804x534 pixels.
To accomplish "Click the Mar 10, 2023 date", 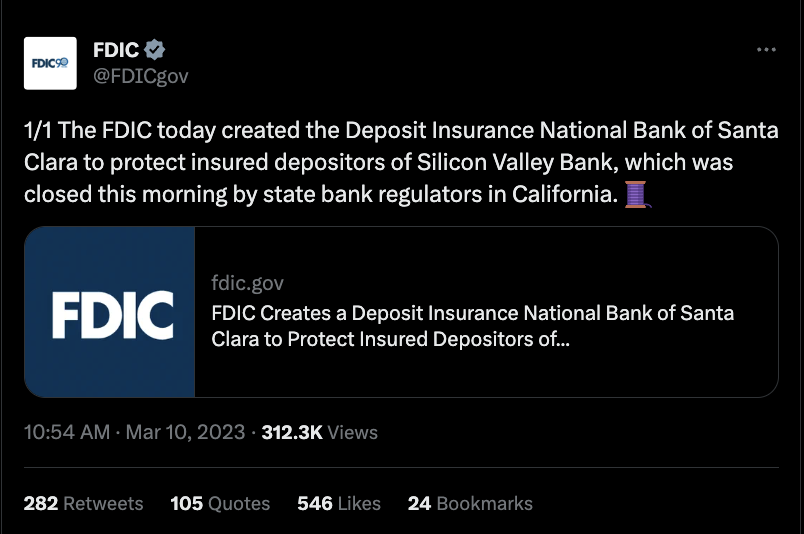I will click(x=184, y=433).
